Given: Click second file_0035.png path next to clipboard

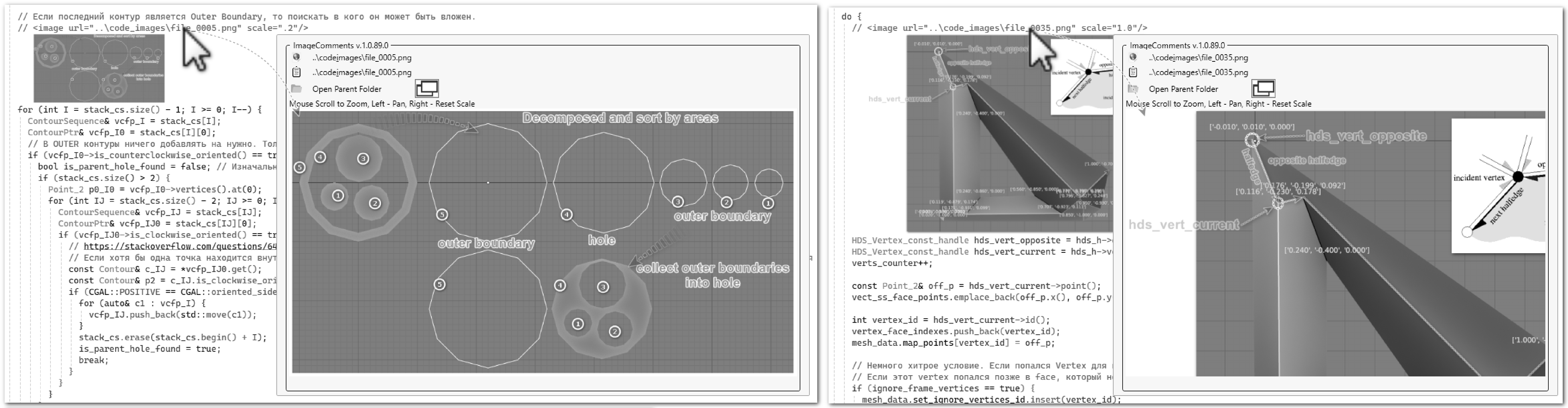Looking at the screenshot, I should [x=1198, y=72].
